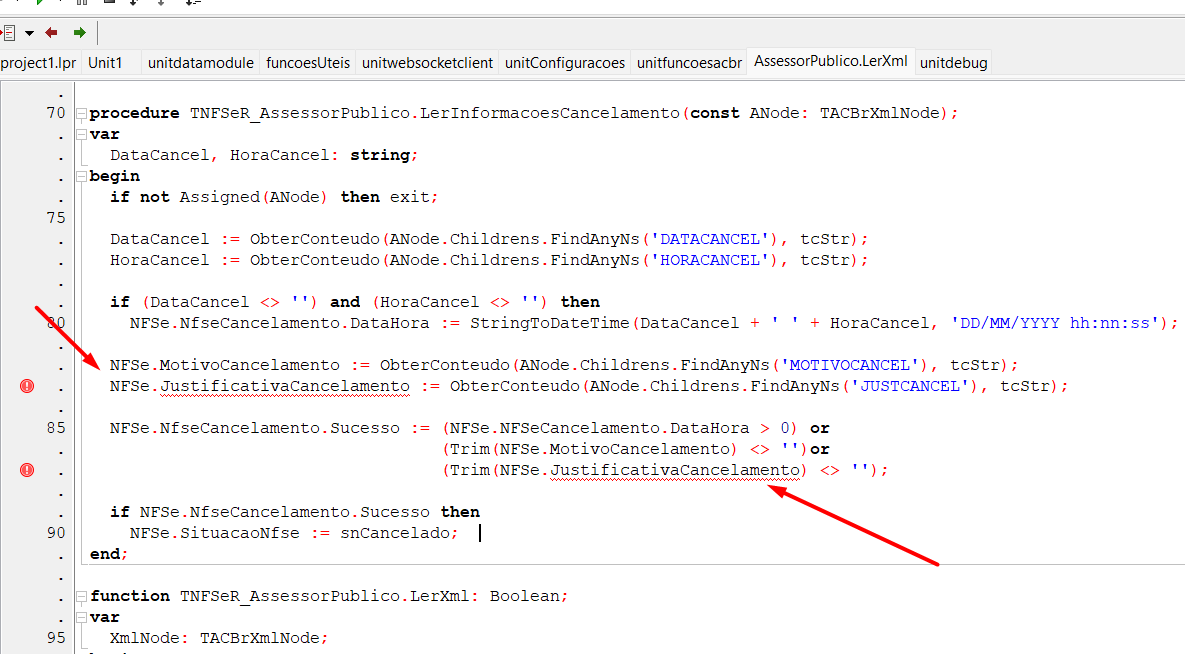This screenshot has height=654, width=1185.
Task: Select the unitwebsocketclient tab
Action: 427,63
